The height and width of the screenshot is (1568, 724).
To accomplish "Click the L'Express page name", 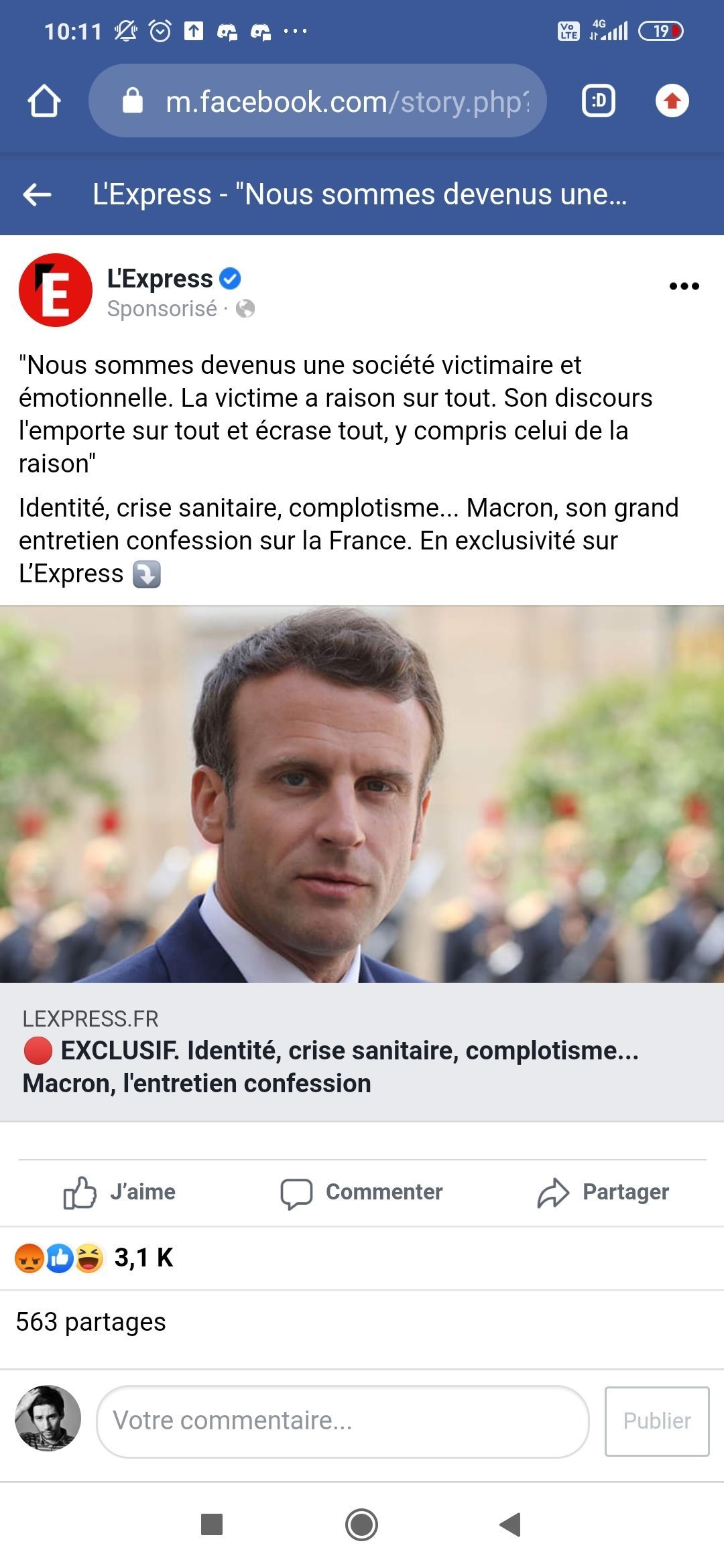I will tap(160, 278).
